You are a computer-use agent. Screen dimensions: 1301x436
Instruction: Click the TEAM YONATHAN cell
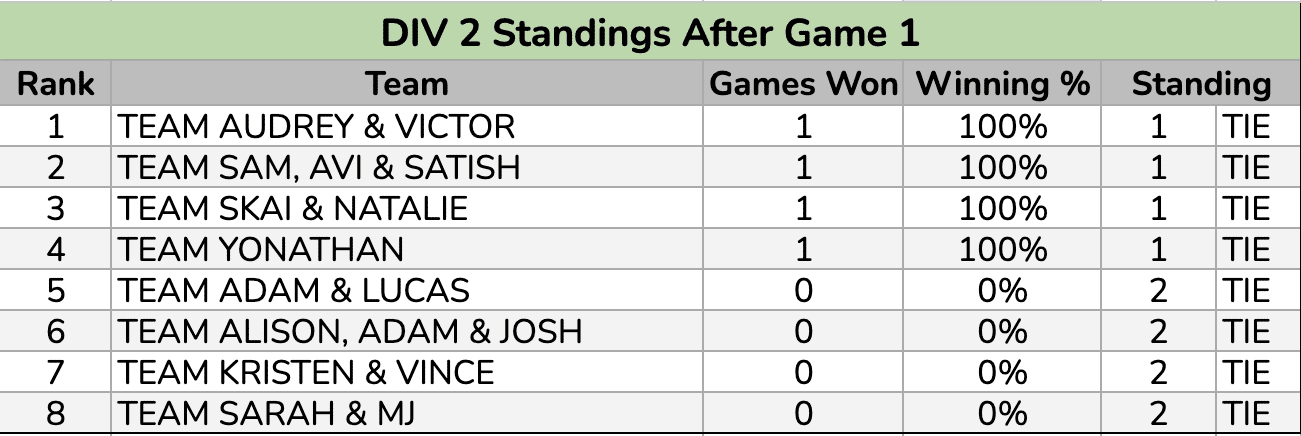[261, 249]
